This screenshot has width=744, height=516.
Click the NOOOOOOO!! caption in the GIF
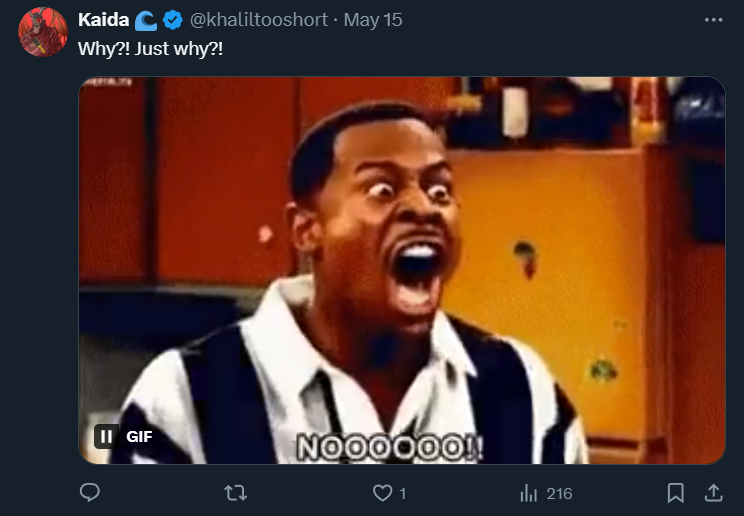click(x=390, y=448)
